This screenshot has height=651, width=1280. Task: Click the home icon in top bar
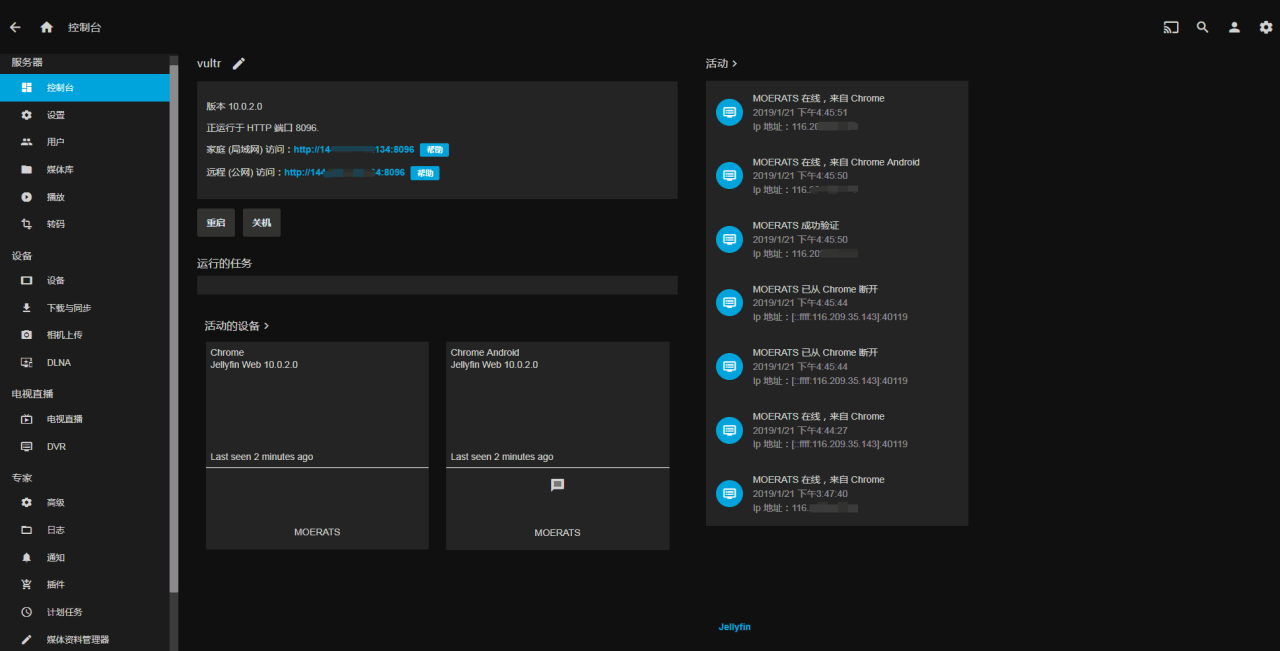(45, 27)
